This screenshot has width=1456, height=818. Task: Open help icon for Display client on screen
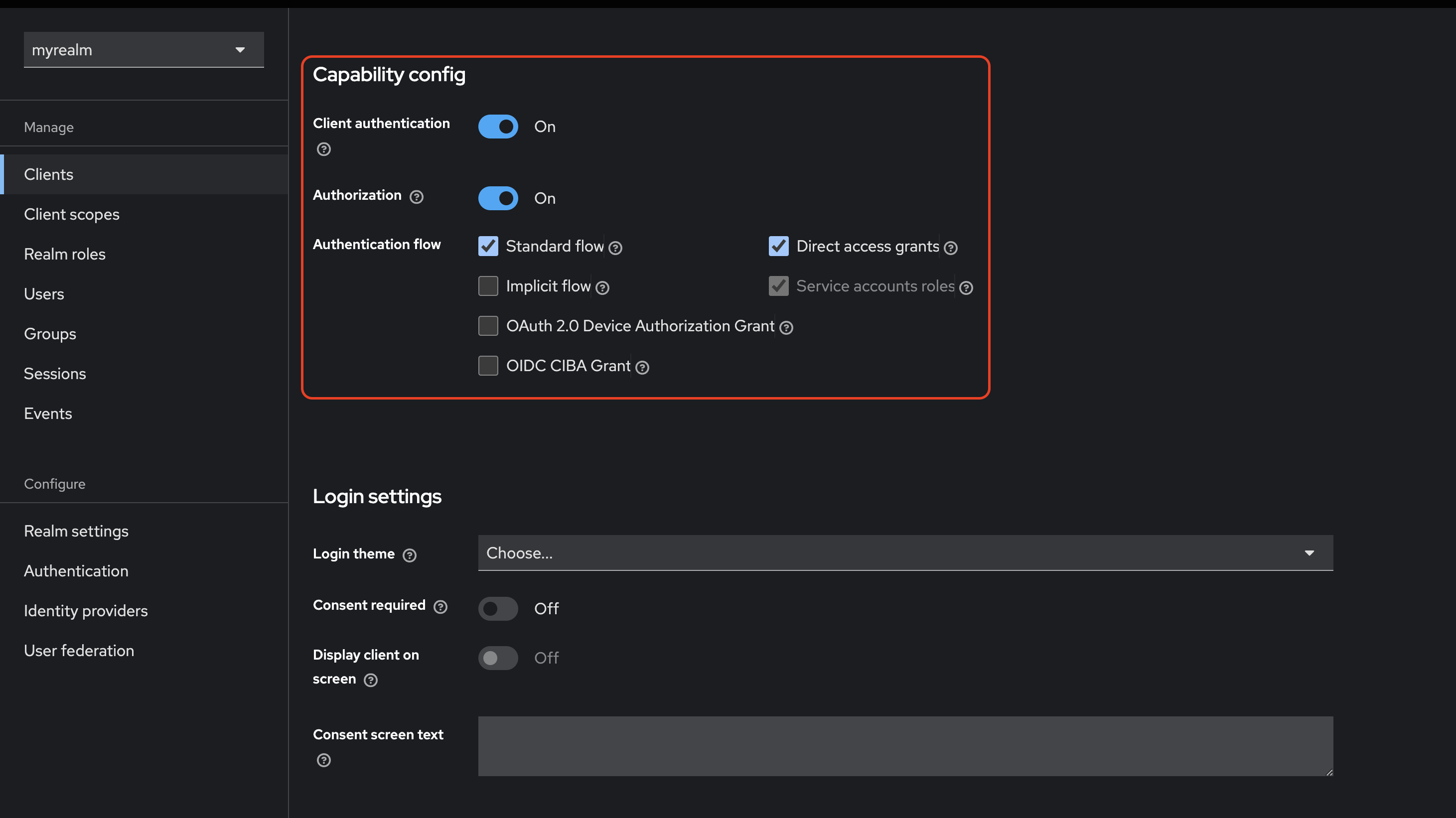(x=371, y=680)
